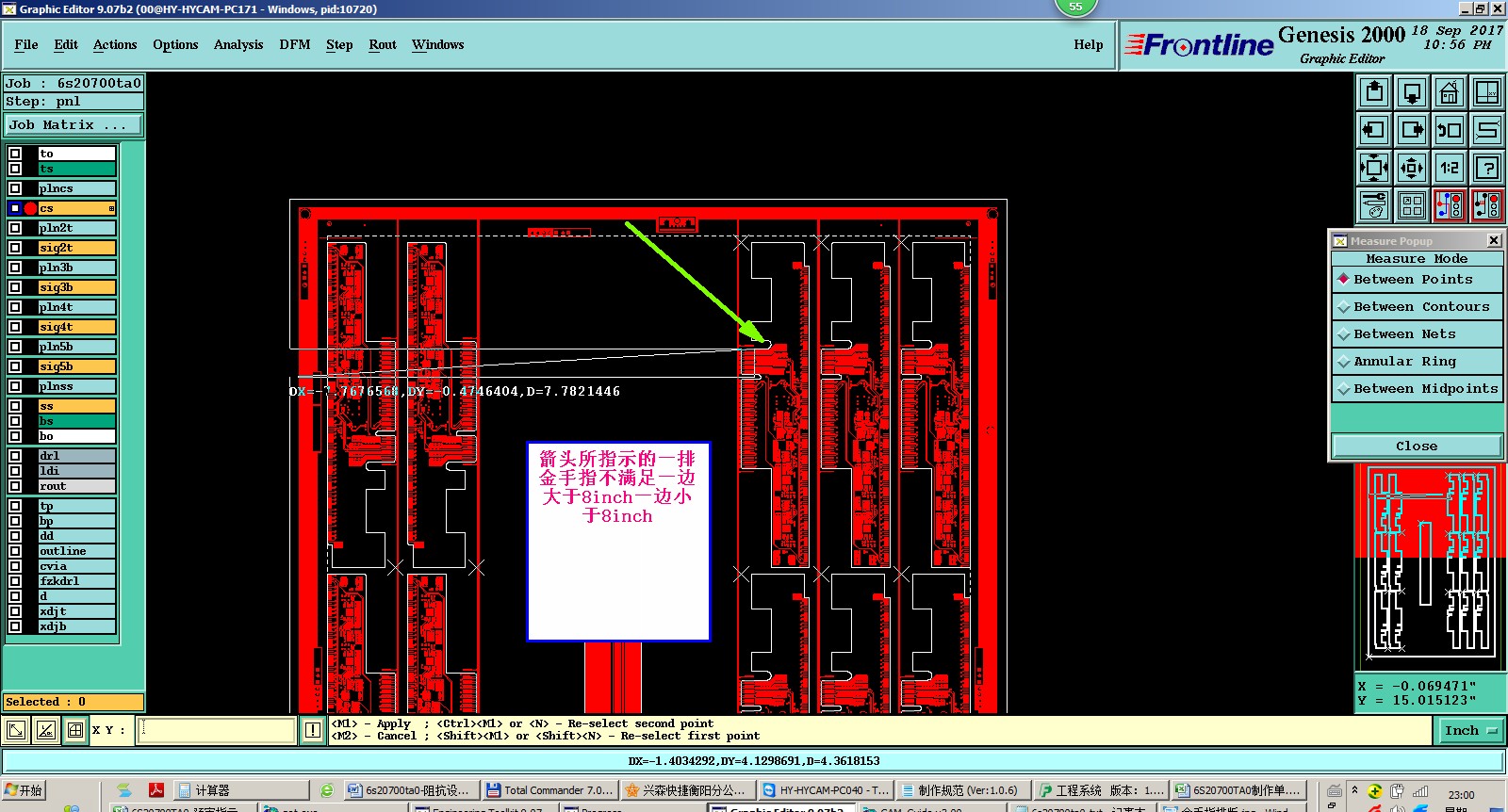Open the Start button on the taskbar

[24, 790]
